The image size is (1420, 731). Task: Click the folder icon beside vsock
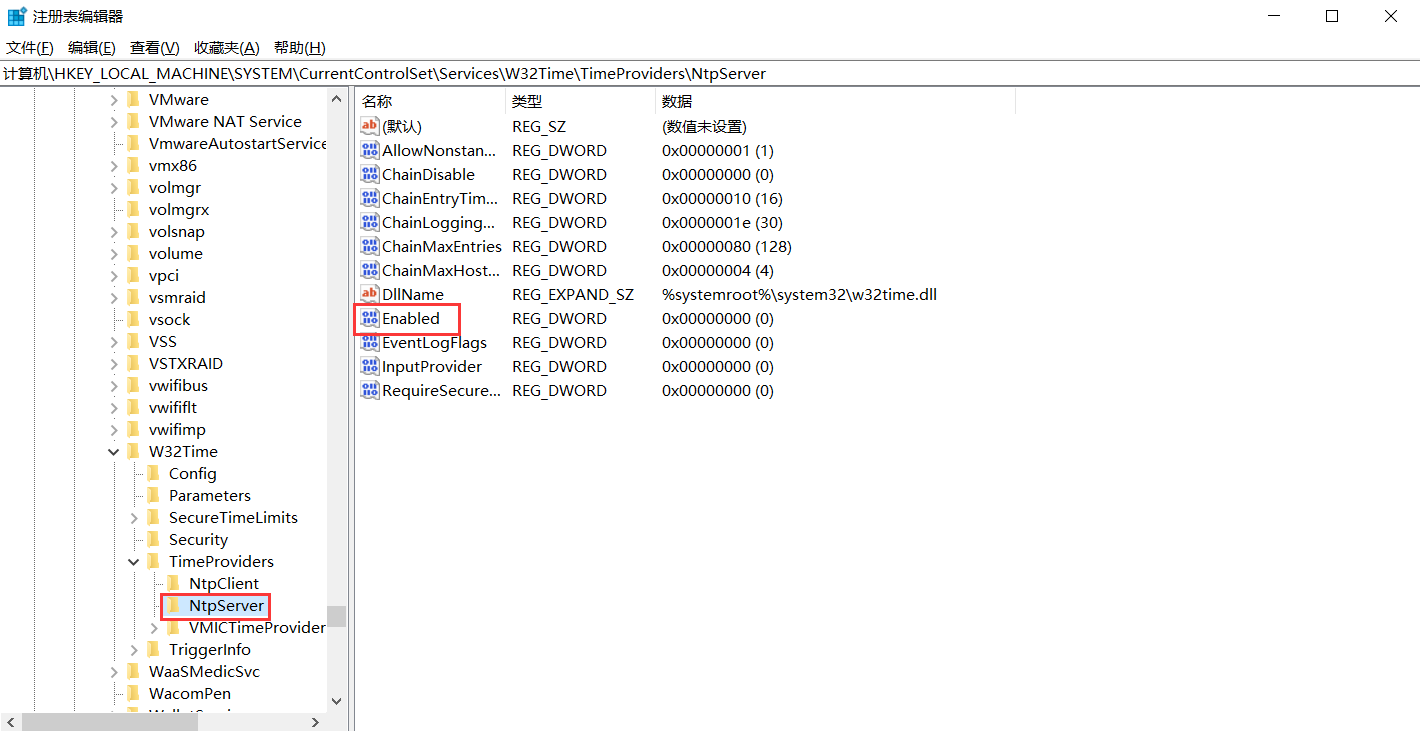coord(133,320)
